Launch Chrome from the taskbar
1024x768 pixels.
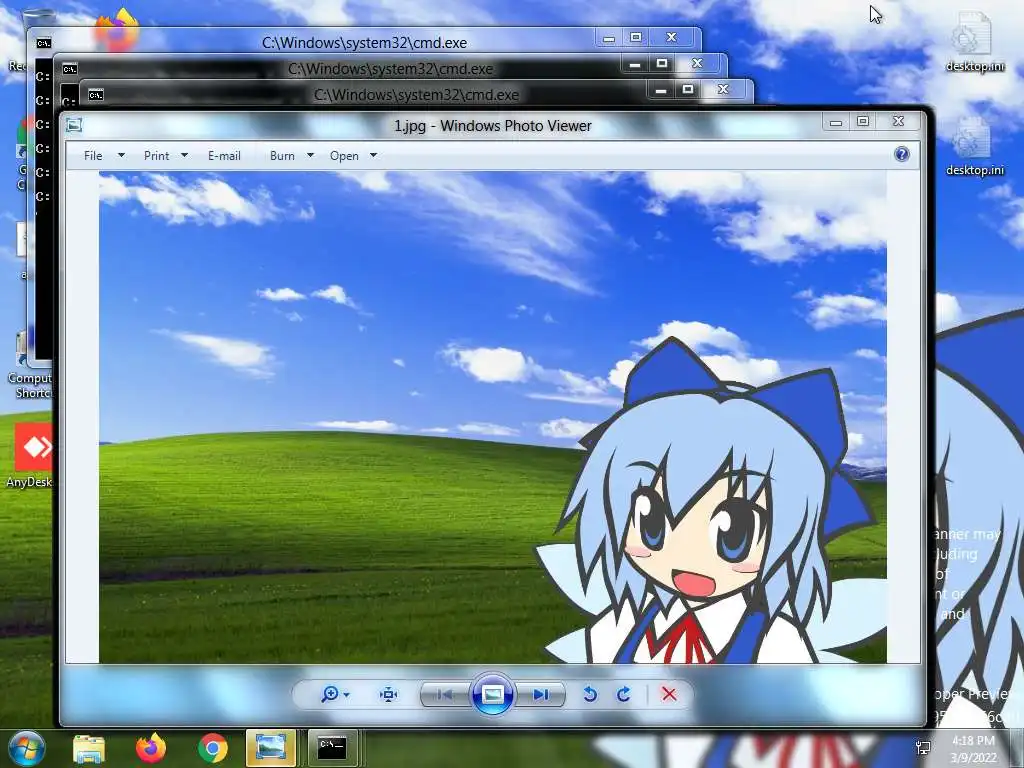(212, 748)
